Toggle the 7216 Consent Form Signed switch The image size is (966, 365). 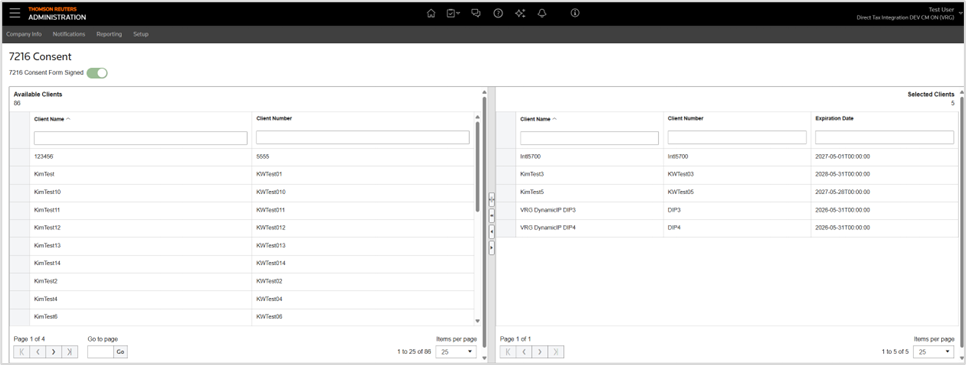(97, 73)
